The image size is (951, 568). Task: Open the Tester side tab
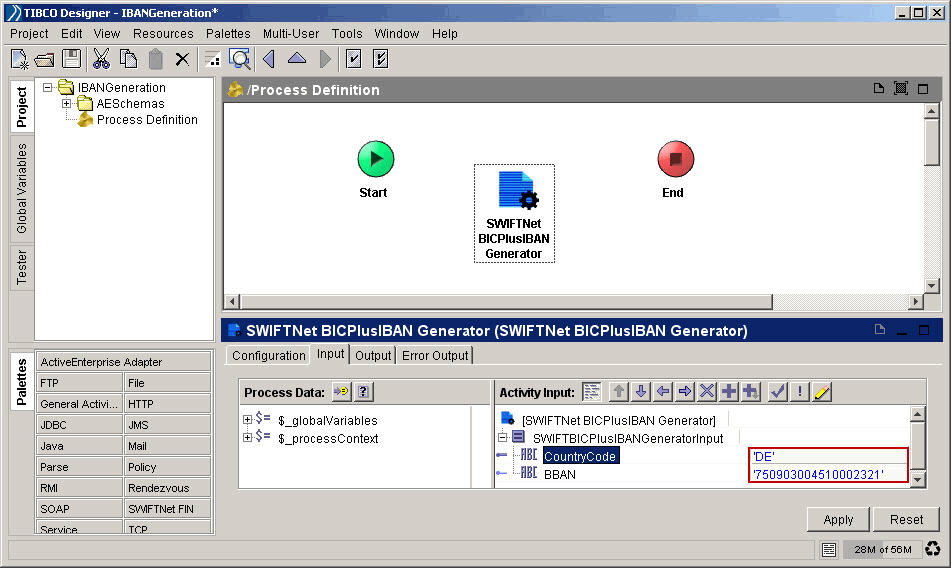(x=22, y=267)
